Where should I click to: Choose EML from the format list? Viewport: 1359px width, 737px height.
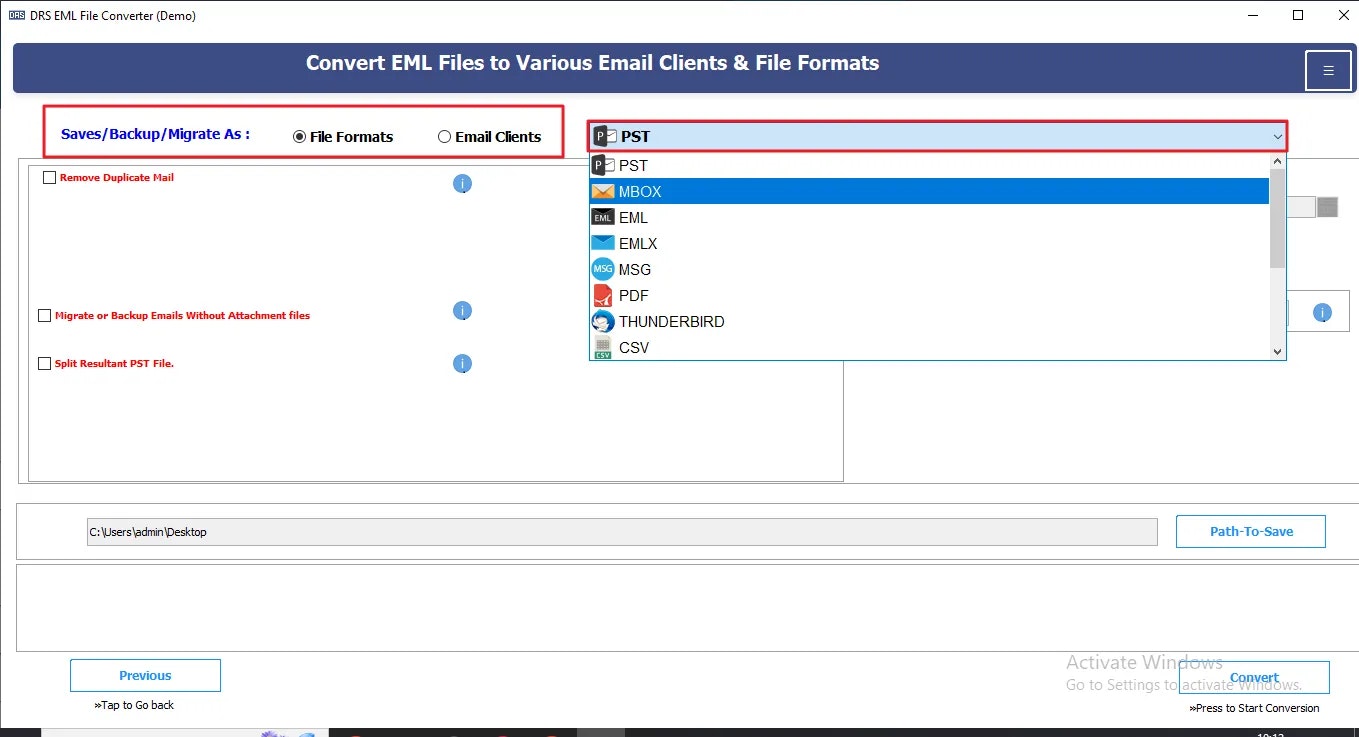pyautogui.click(x=929, y=217)
